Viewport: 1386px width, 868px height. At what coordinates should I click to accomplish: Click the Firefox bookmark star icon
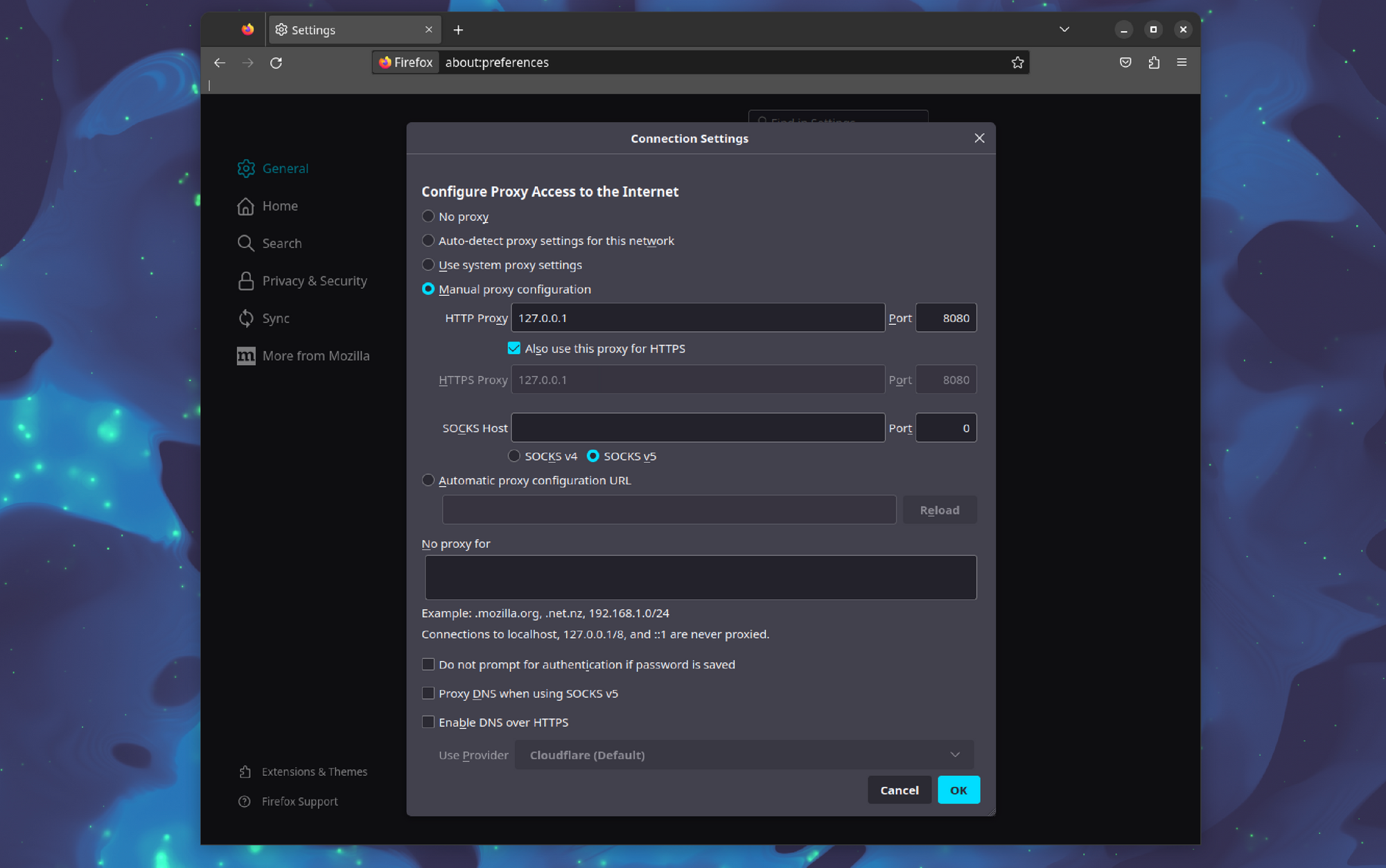coord(1017,62)
